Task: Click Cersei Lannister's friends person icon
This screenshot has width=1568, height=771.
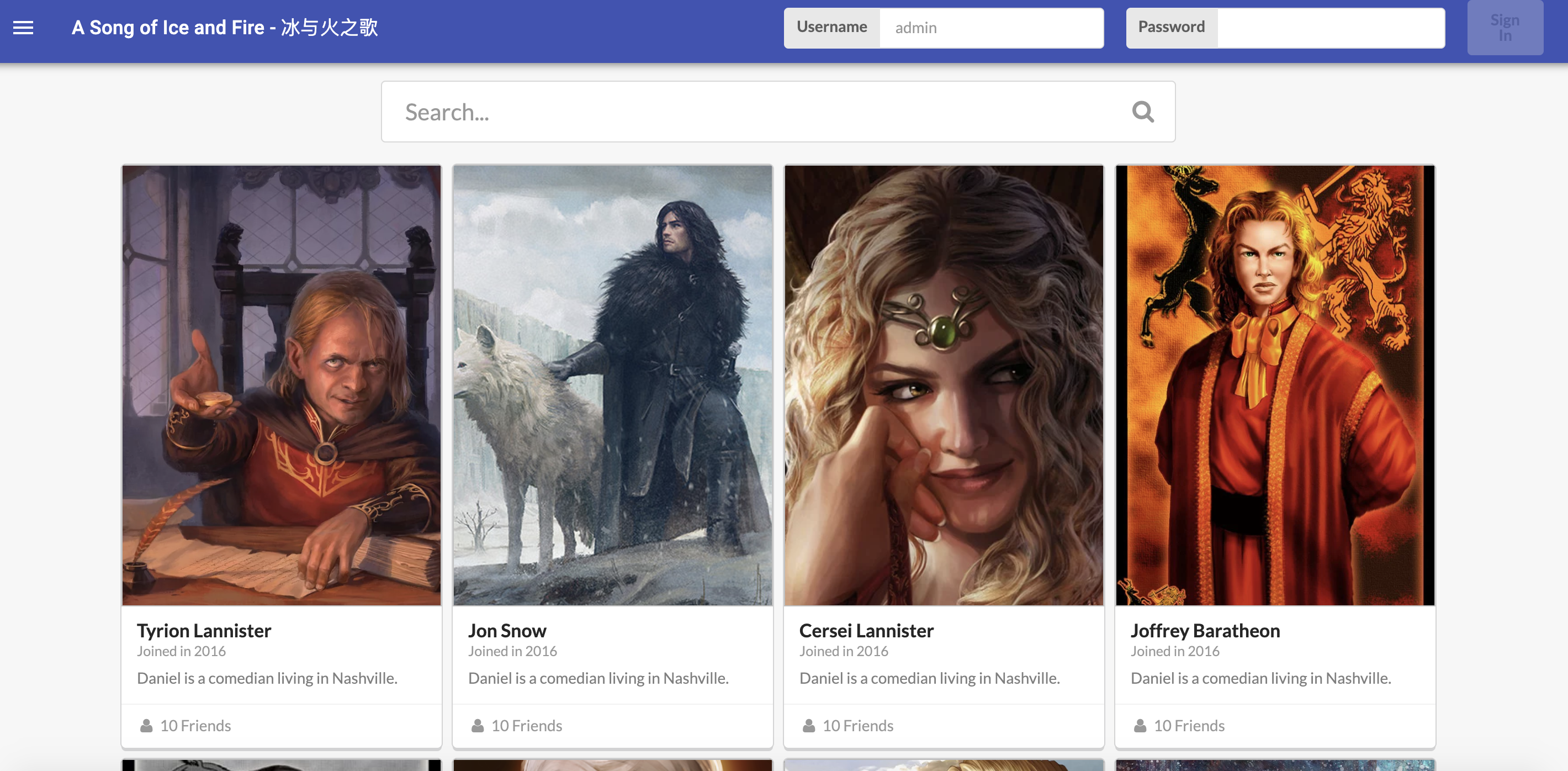Action: (x=808, y=725)
